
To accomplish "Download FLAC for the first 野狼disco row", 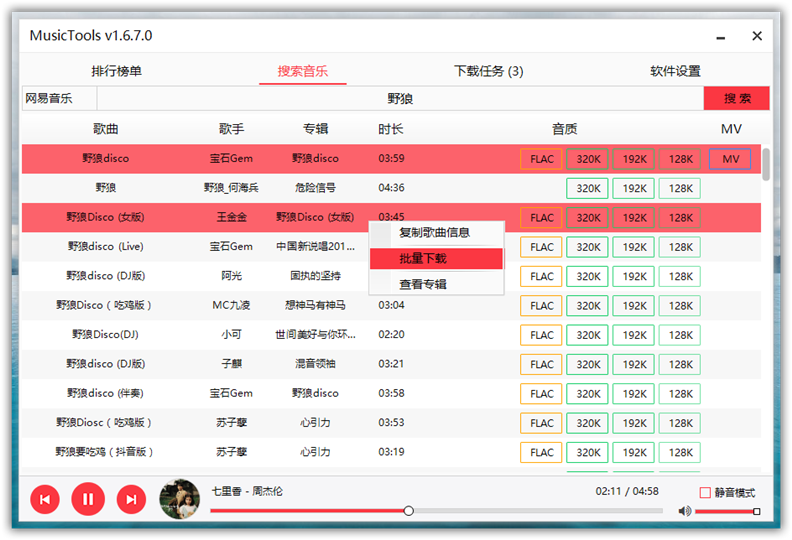I will [542, 159].
